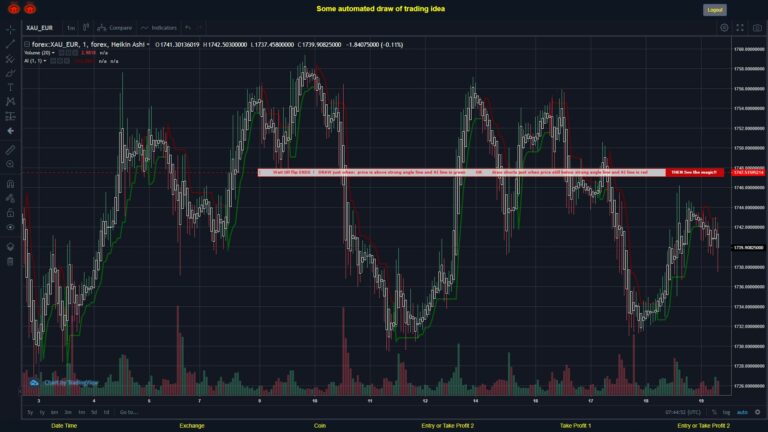Hide all drawings with eye icon
The height and width of the screenshot is (432, 768).
(10, 227)
